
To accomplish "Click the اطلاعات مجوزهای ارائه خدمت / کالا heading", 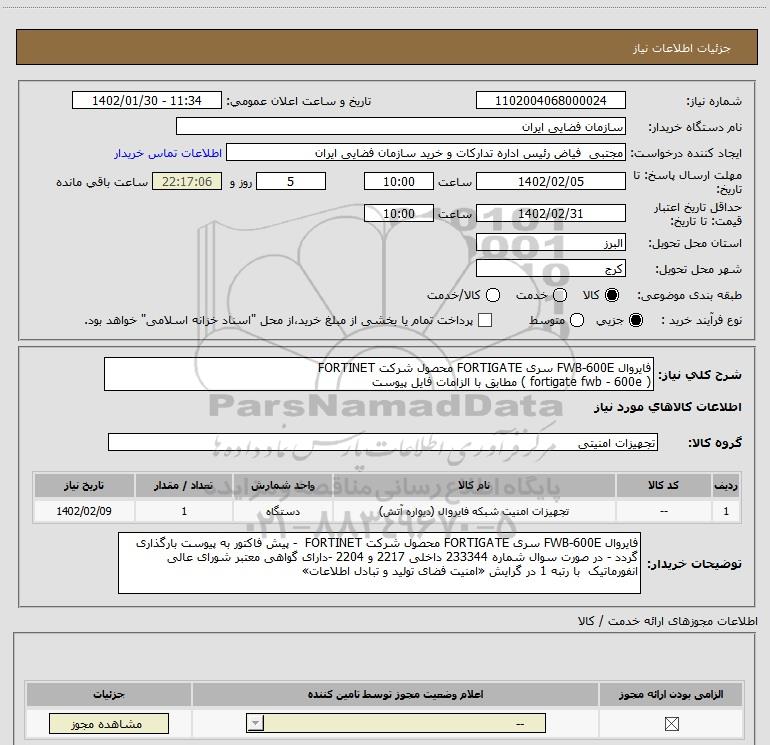I will point(667,621).
